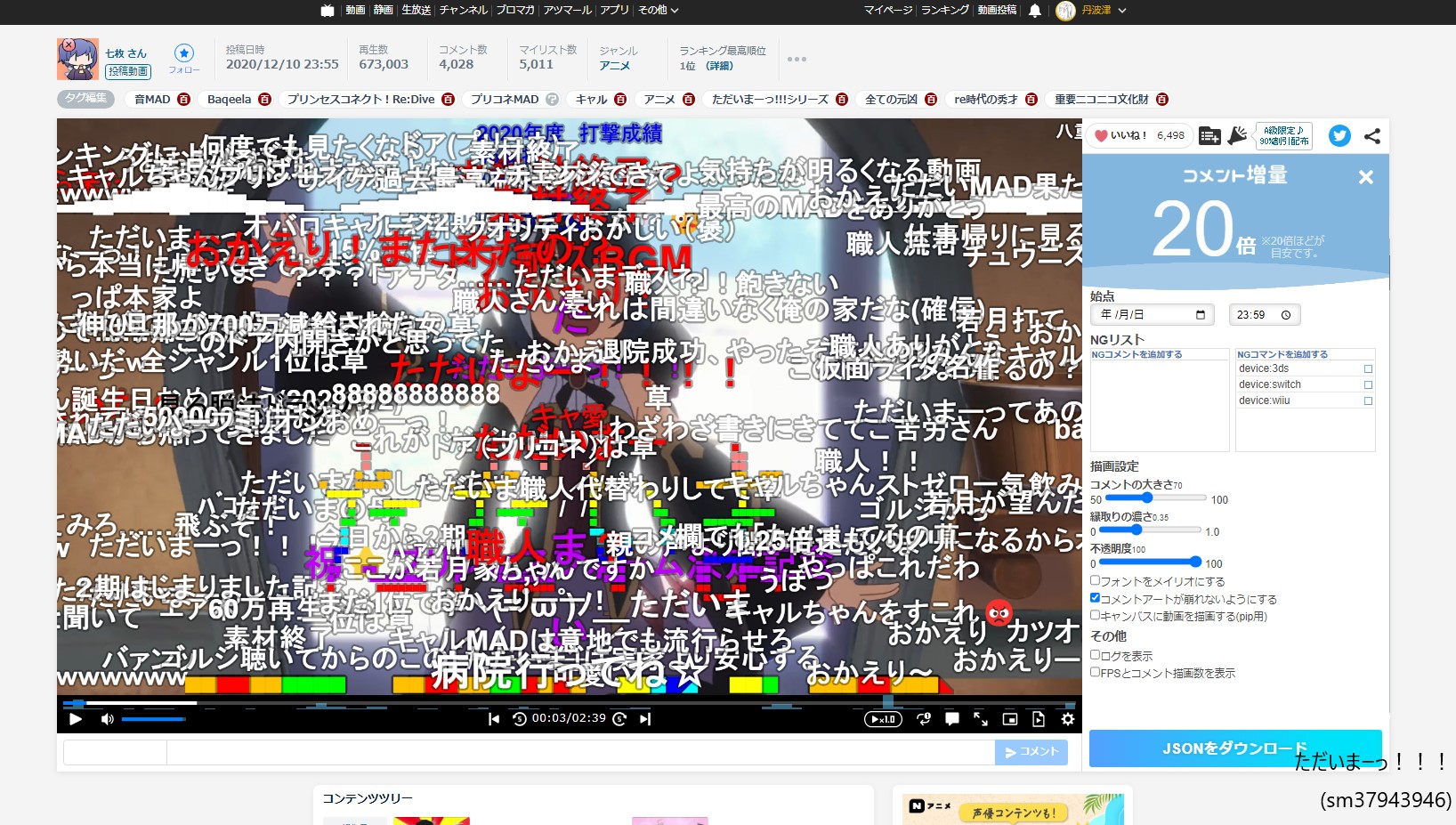Open the 始点 date picker field
This screenshot has width=1456, height=825.
click(1152, 315)
